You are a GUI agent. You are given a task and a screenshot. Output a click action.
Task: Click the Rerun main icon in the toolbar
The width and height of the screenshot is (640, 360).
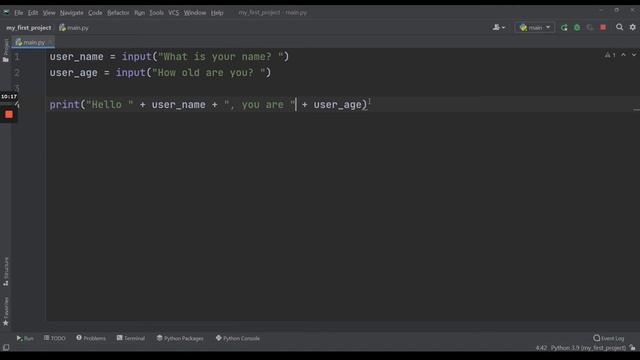564,27
